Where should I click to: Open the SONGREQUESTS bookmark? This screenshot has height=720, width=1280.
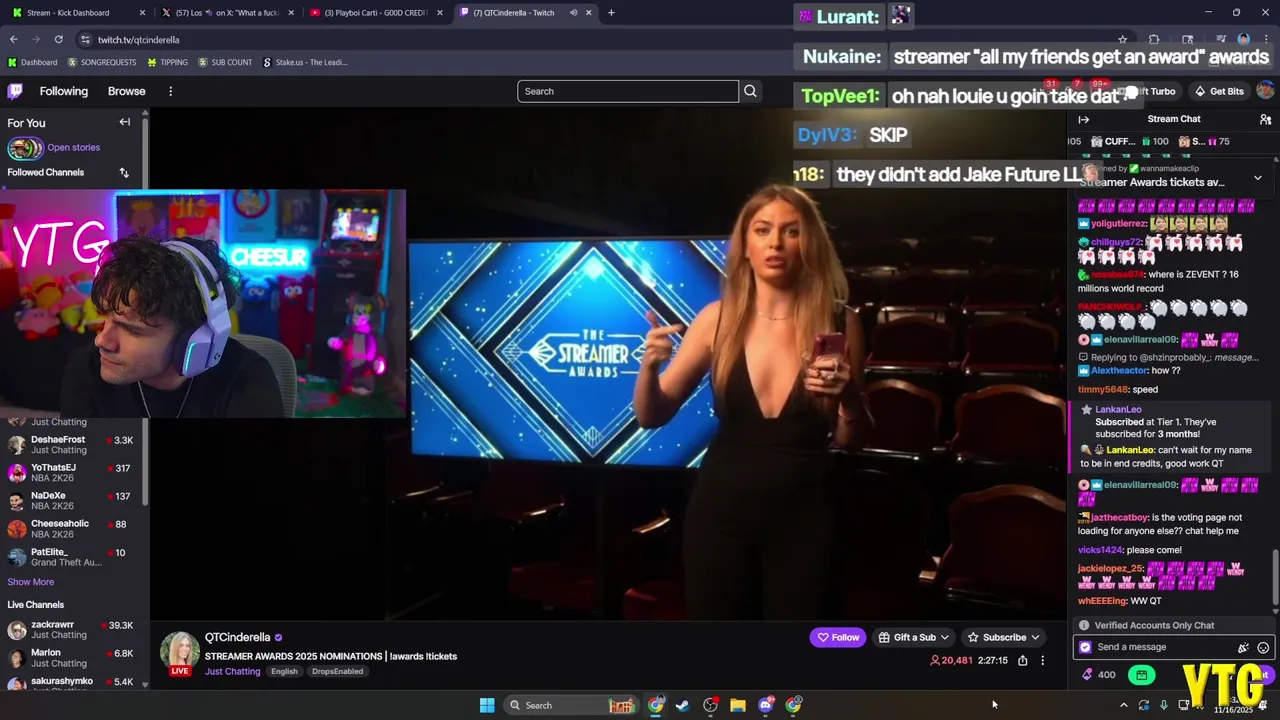point(101,62)
